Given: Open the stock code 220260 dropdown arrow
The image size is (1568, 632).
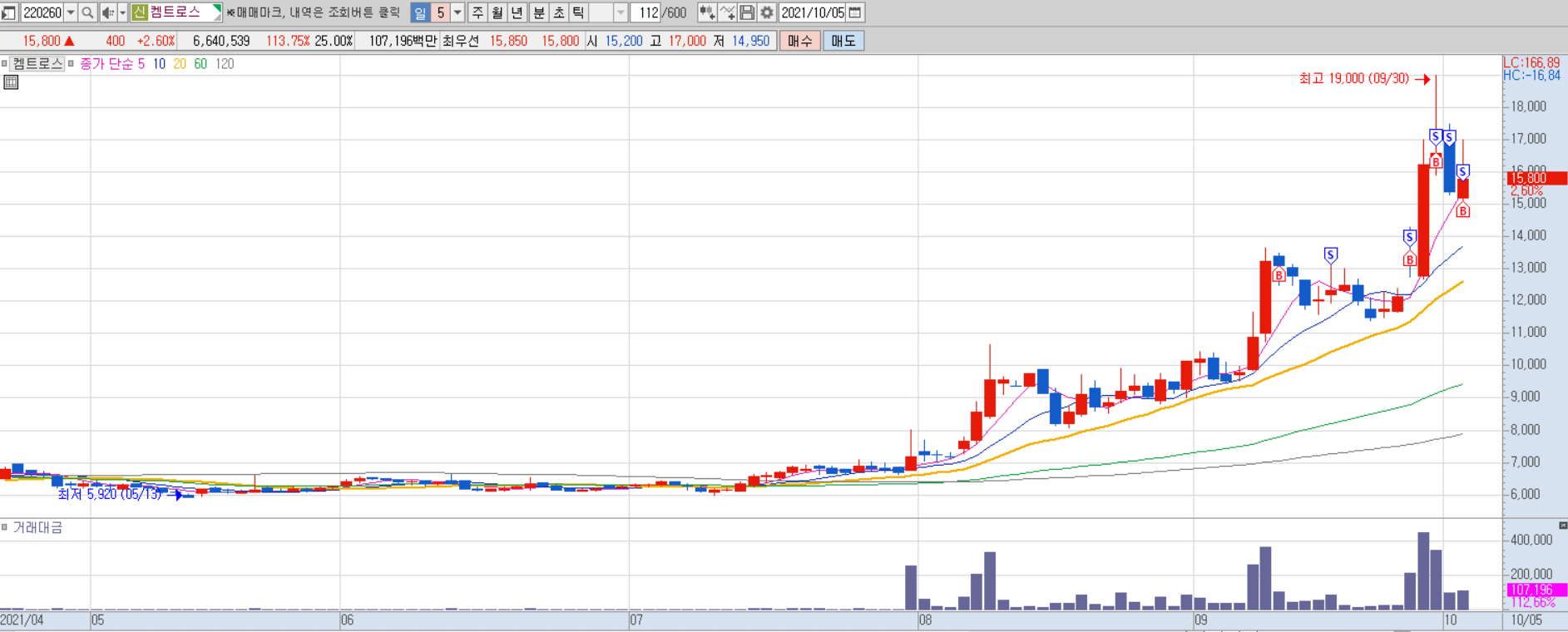Looking at the screenshot, I should click(x=71, y=12).
